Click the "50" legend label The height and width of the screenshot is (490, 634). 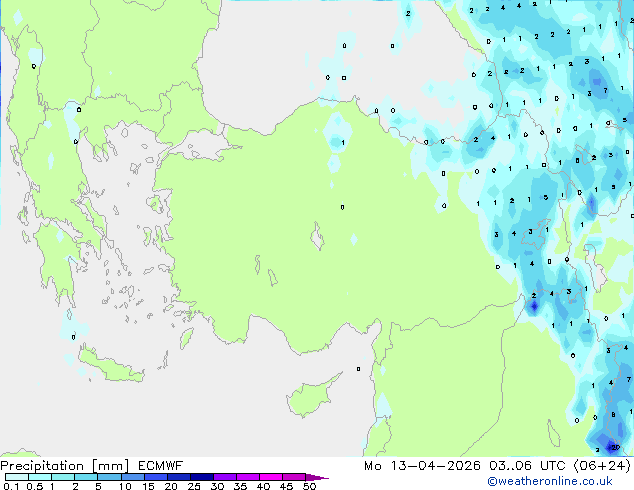pos(309,486)
